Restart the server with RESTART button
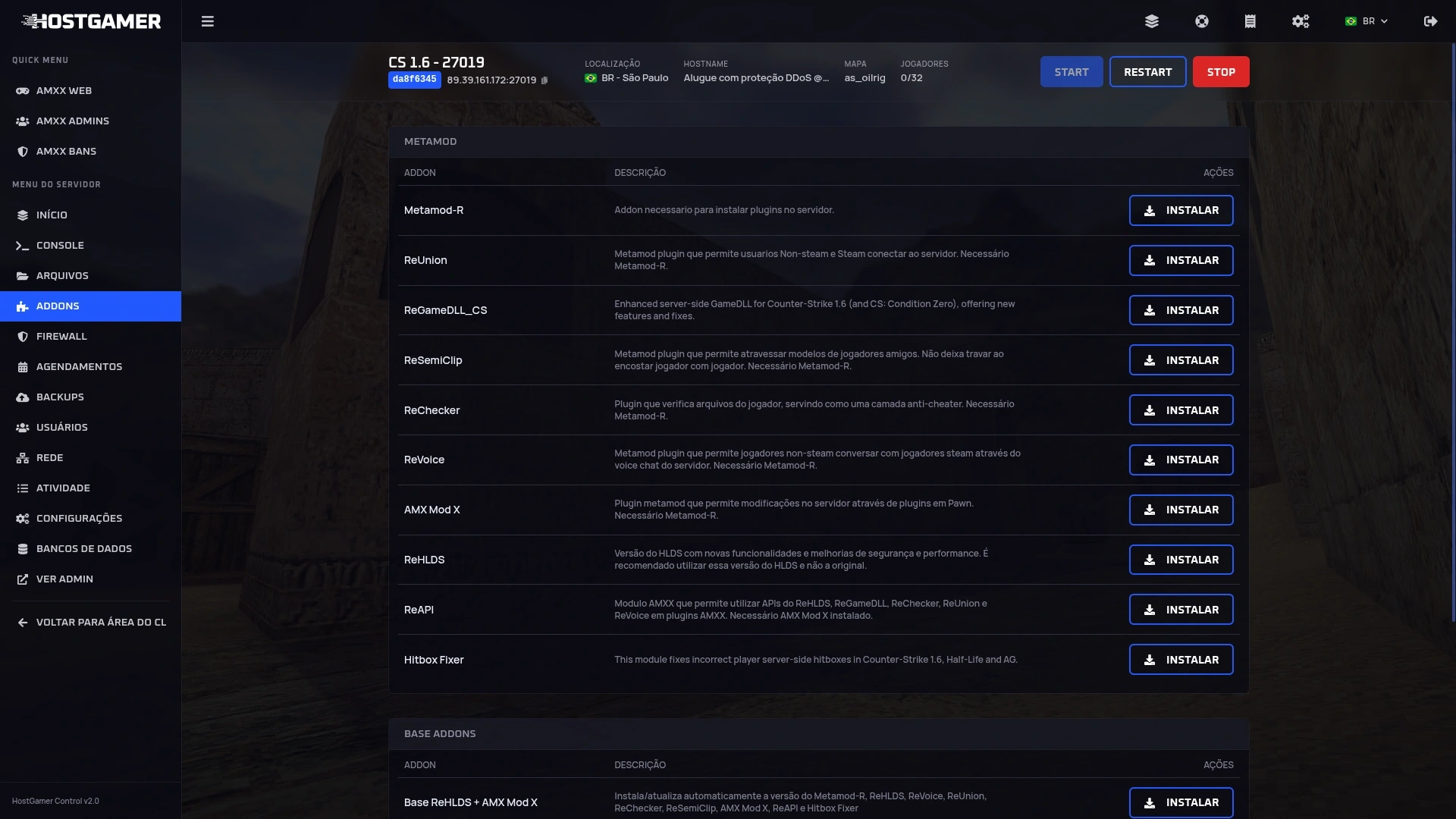This screenshot has width=1456, height=819. tap(1147, 72)
